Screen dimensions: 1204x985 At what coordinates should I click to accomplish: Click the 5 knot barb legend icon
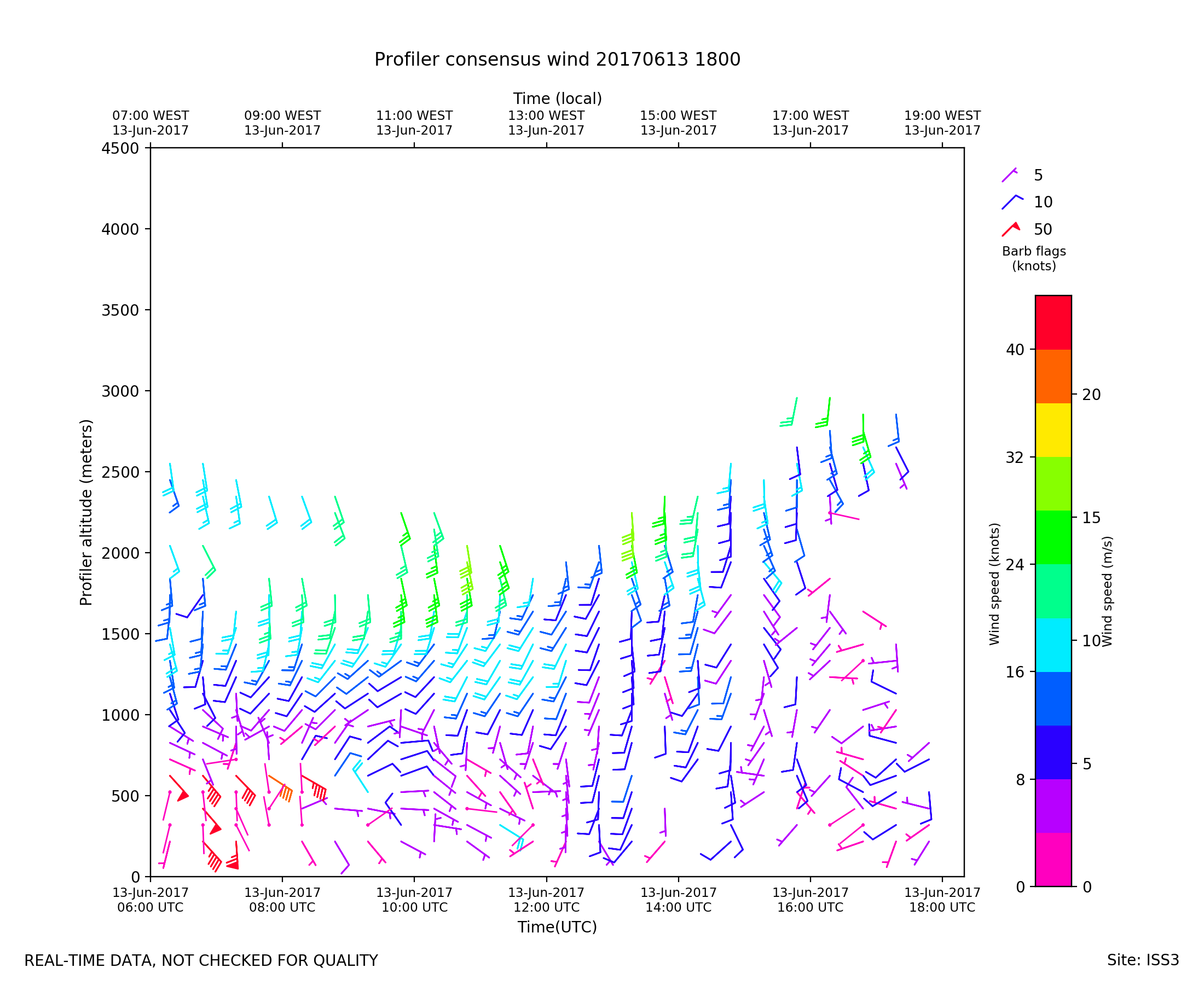pyautogui.click(x=1009, y=175)
